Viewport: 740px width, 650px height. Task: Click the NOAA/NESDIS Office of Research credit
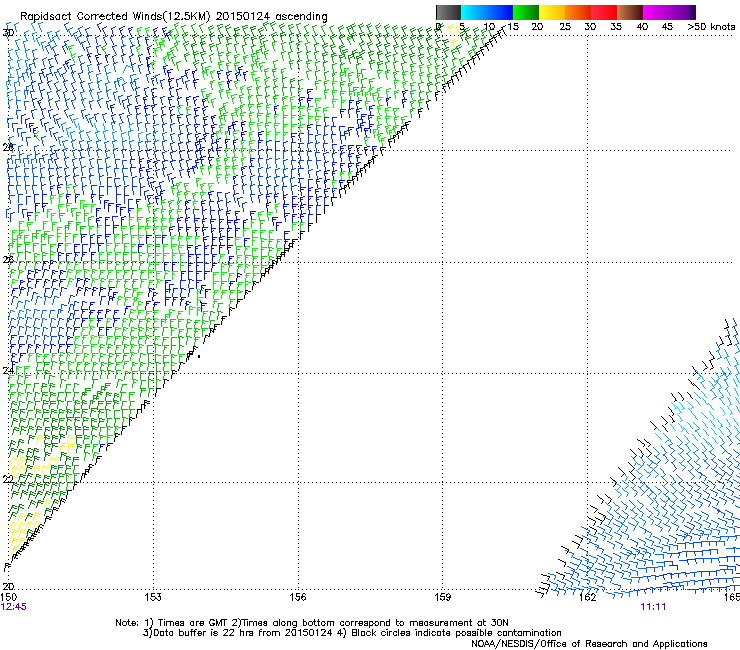coord(589,644)
